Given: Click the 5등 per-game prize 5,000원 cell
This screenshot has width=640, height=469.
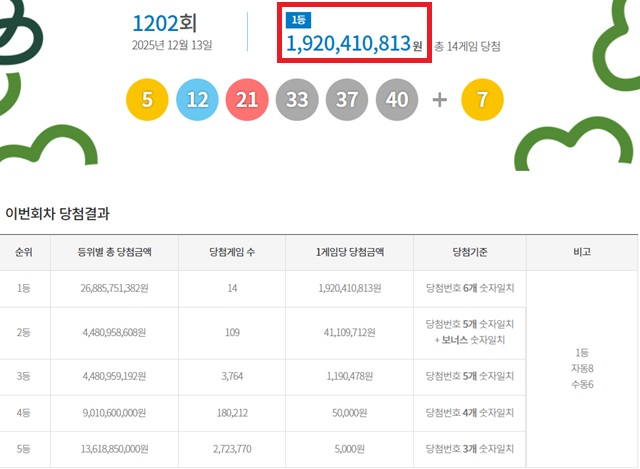Looking at the screenshot, I should click(350, 450).
